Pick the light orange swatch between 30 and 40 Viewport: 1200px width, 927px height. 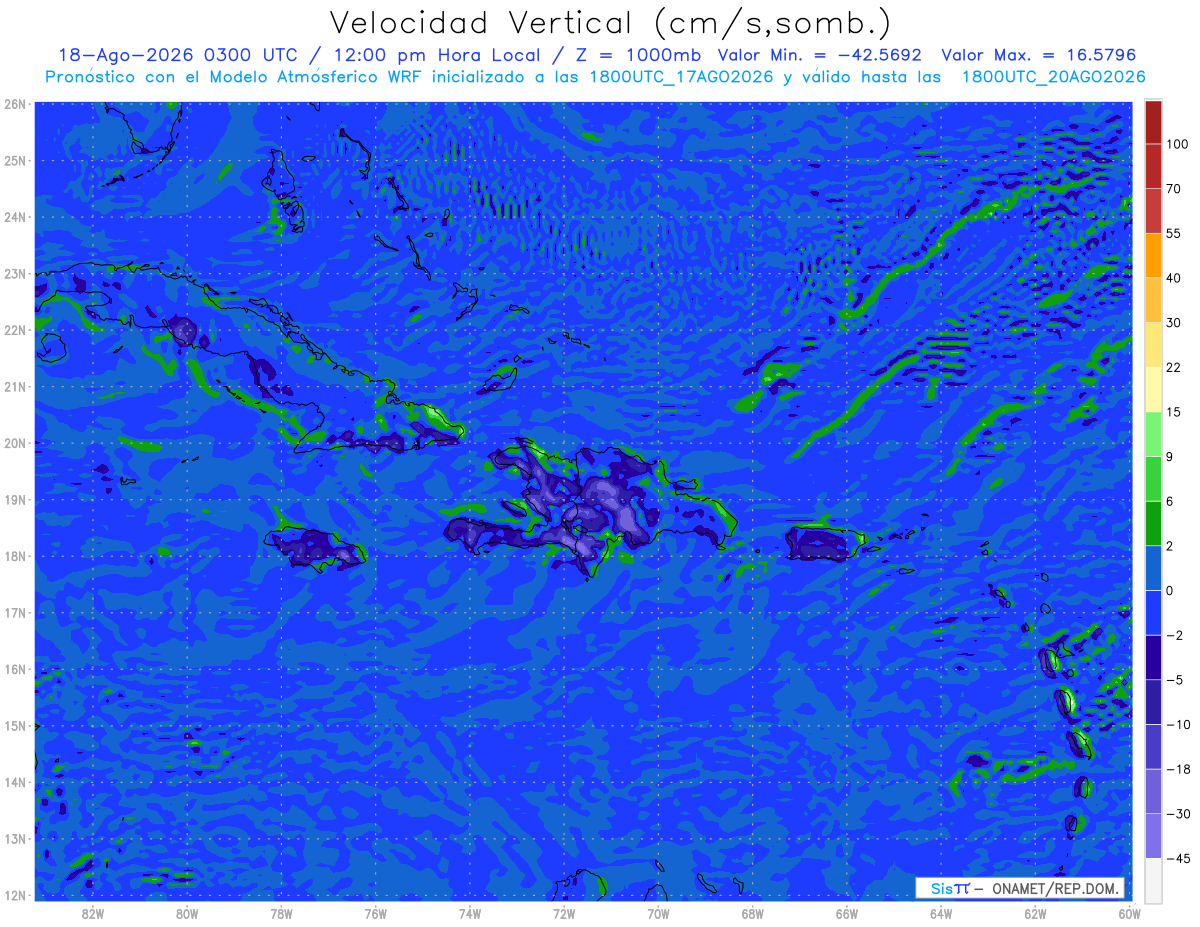(1153, 299)
